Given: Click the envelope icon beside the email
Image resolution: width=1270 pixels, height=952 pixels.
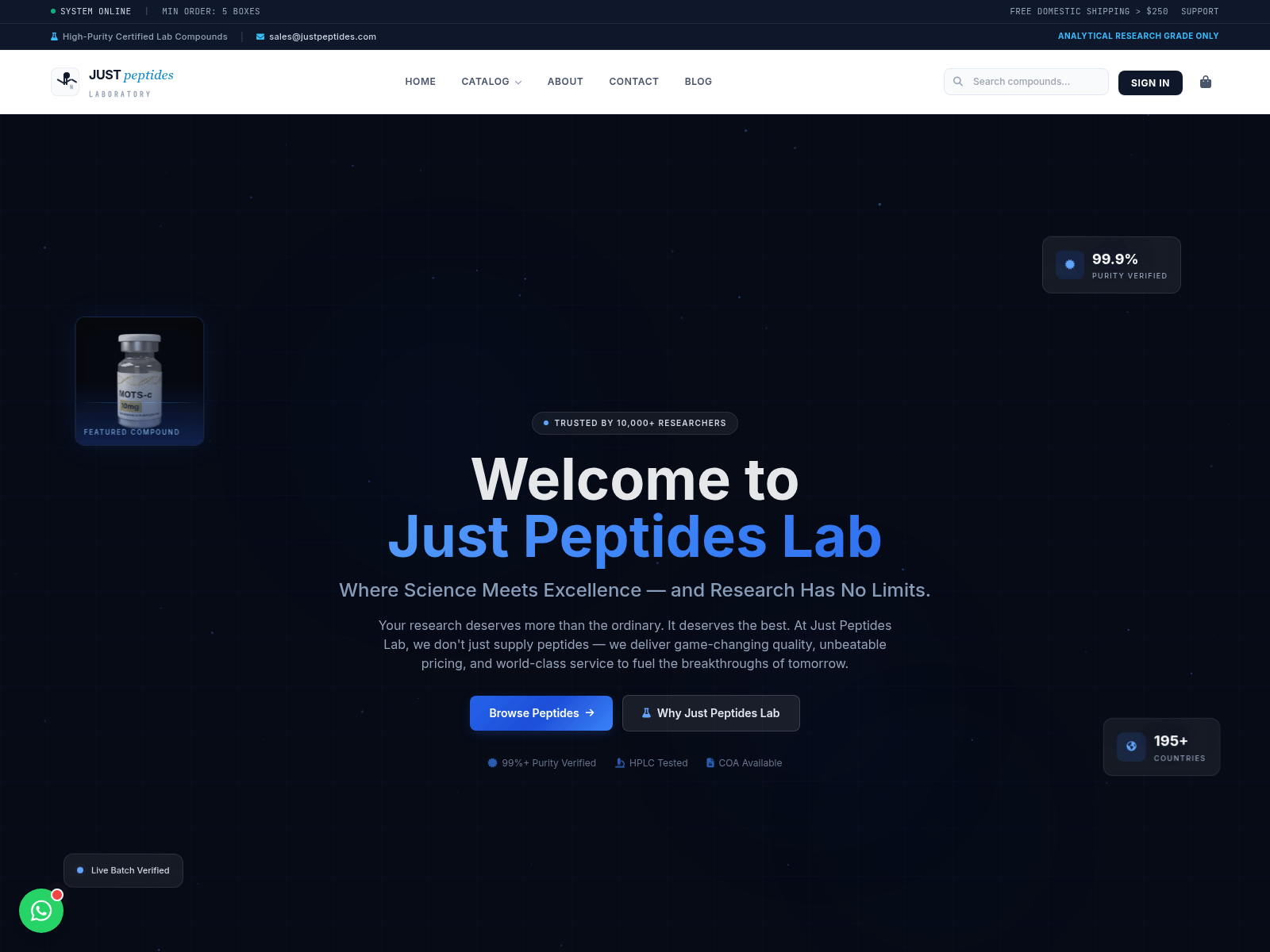Looking at the screenshot, I should [x=260, y=36].
